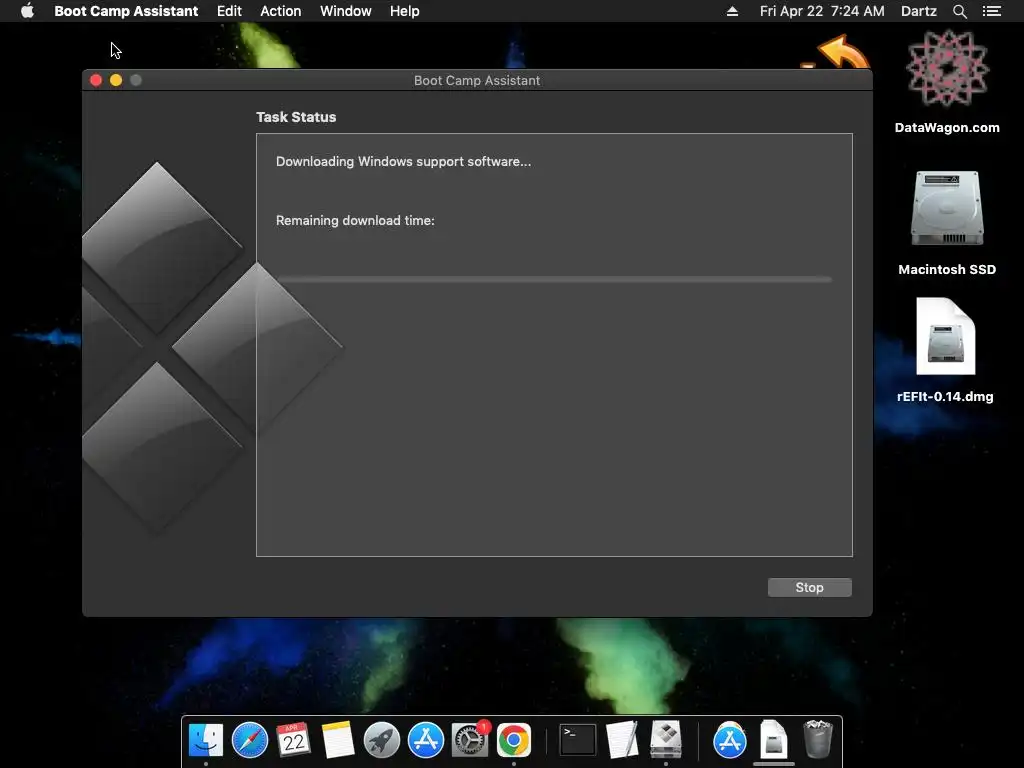The width and height of the screenshot is (1024, 768).
Task: Open App Store icon beside Launchpad
Action: [x=426, y=740]
